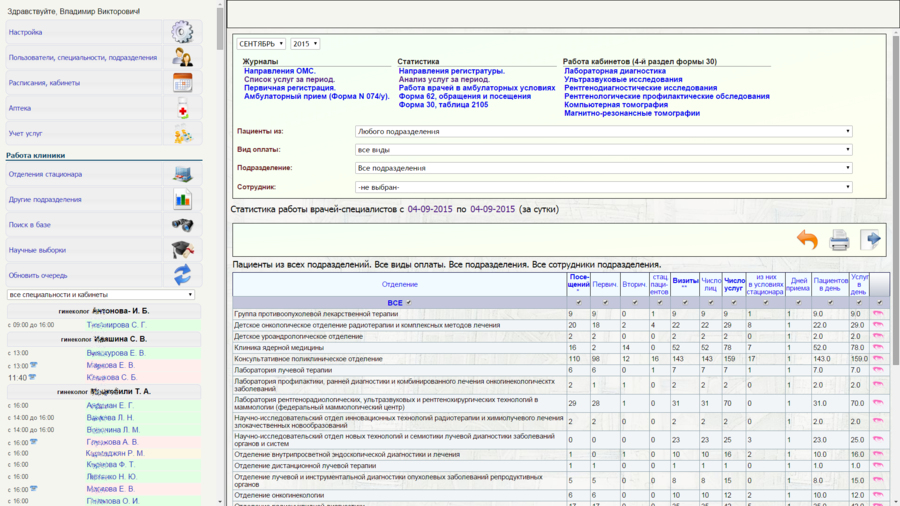Click pink icon in Клиника ядерной медицины row
Screen dimensions: 900x506
tap(878, 347)
